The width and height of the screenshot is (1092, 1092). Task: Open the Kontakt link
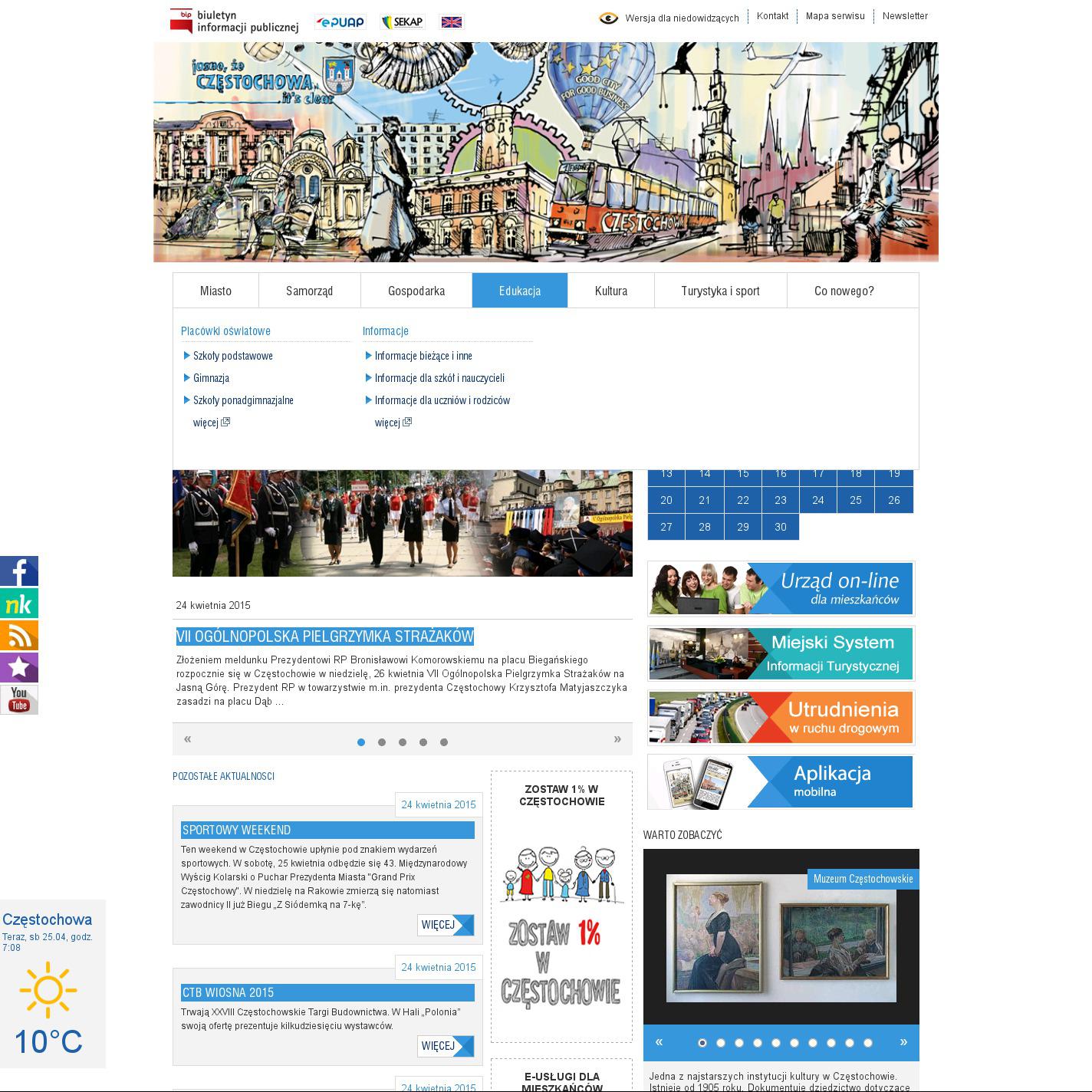[x=772, y=16]
